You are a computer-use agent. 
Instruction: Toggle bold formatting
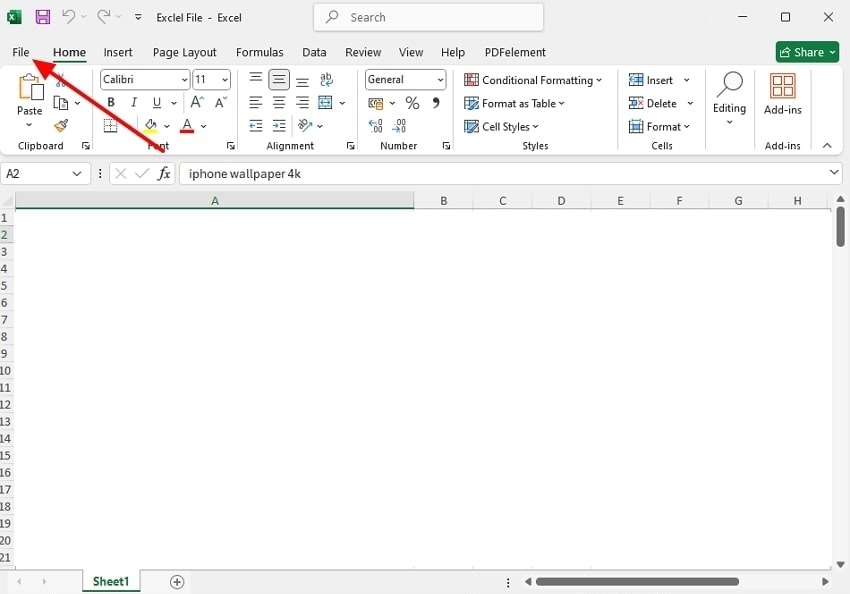[110, 102]
